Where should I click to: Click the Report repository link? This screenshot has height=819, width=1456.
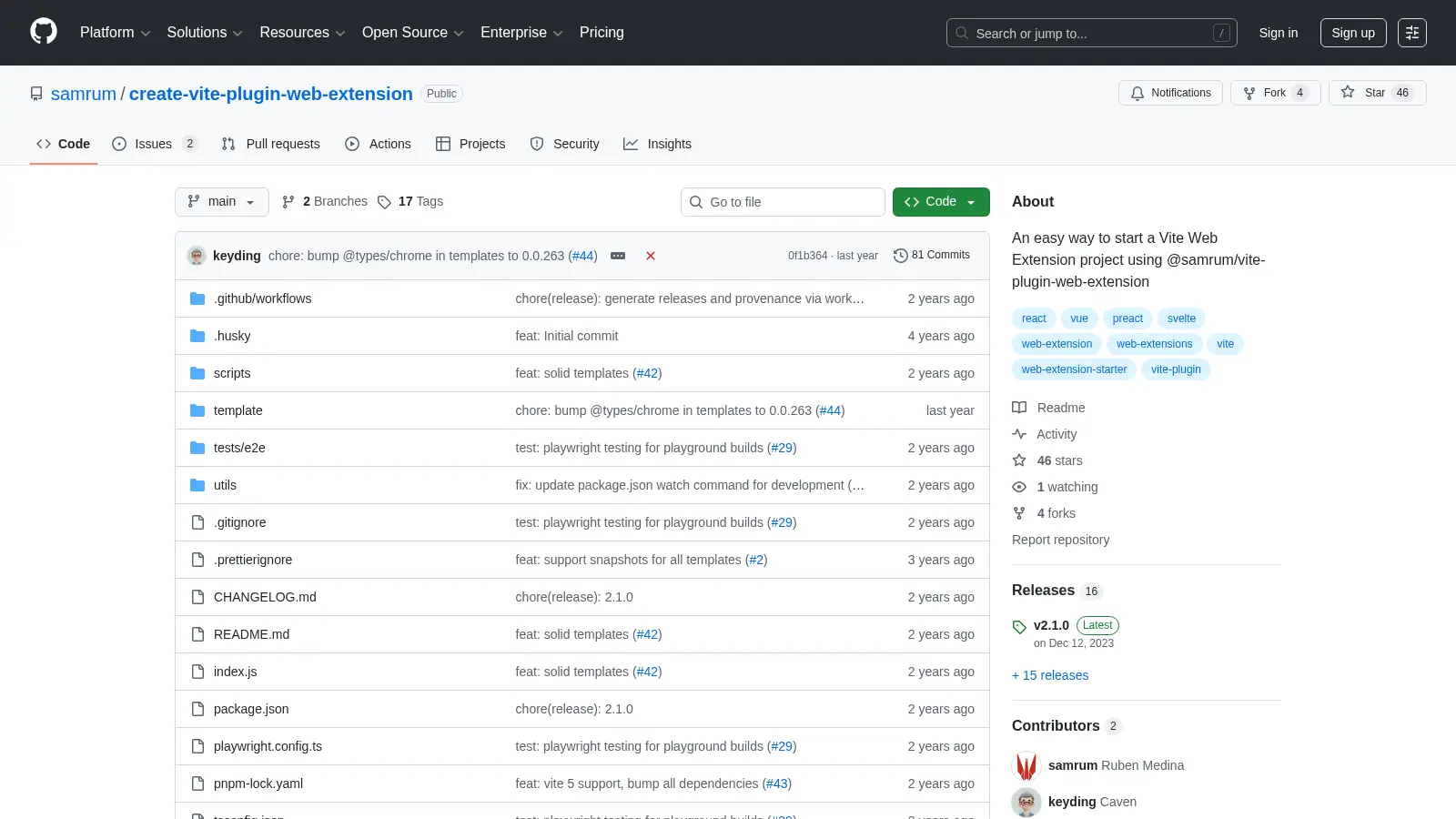[1060, 540]
